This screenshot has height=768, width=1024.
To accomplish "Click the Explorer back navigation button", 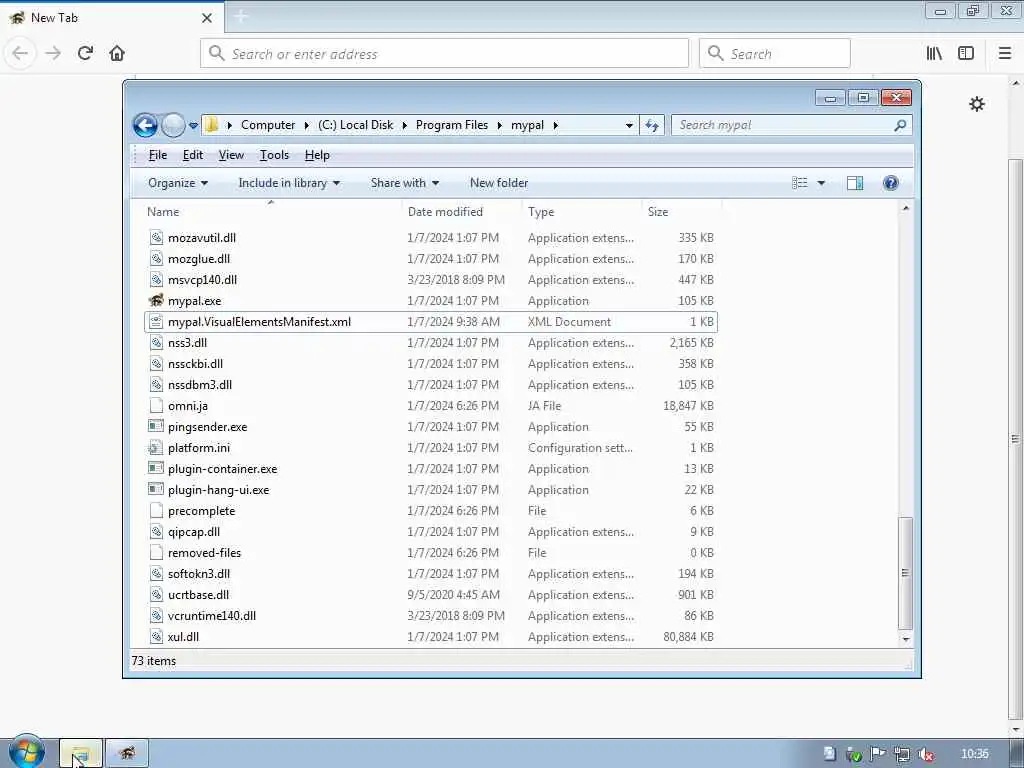I will (x=145, y=125).
